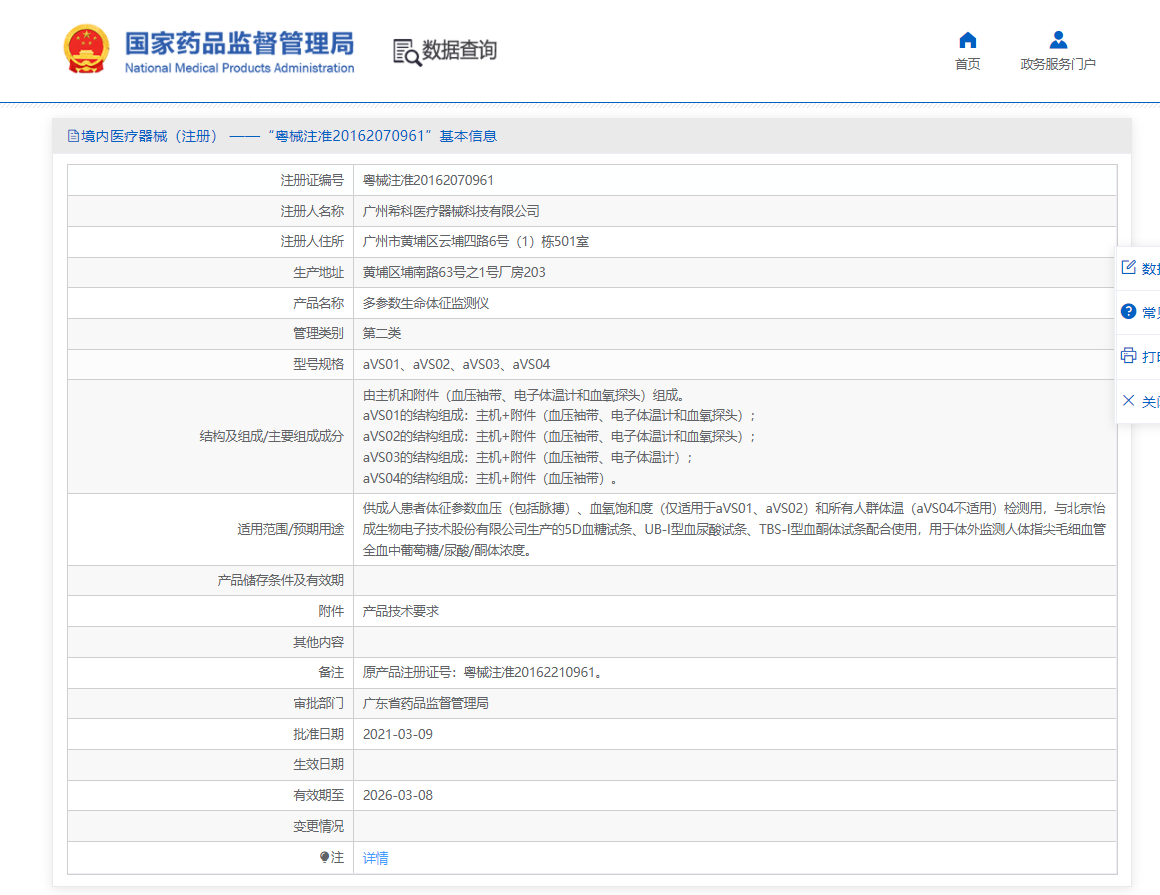This screenshot has height=895, width=1160.
Task: Open the question mark help icon
Action: [1128, 311]
